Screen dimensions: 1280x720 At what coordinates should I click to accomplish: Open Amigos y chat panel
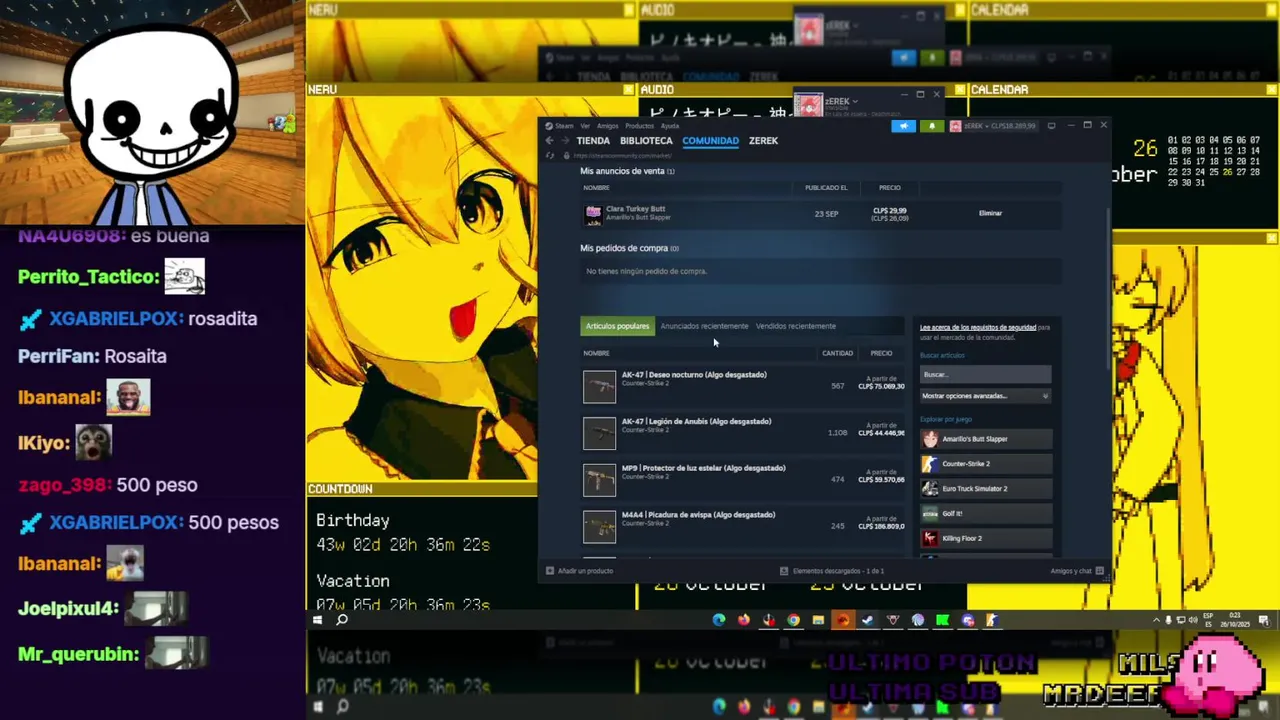1077,571
